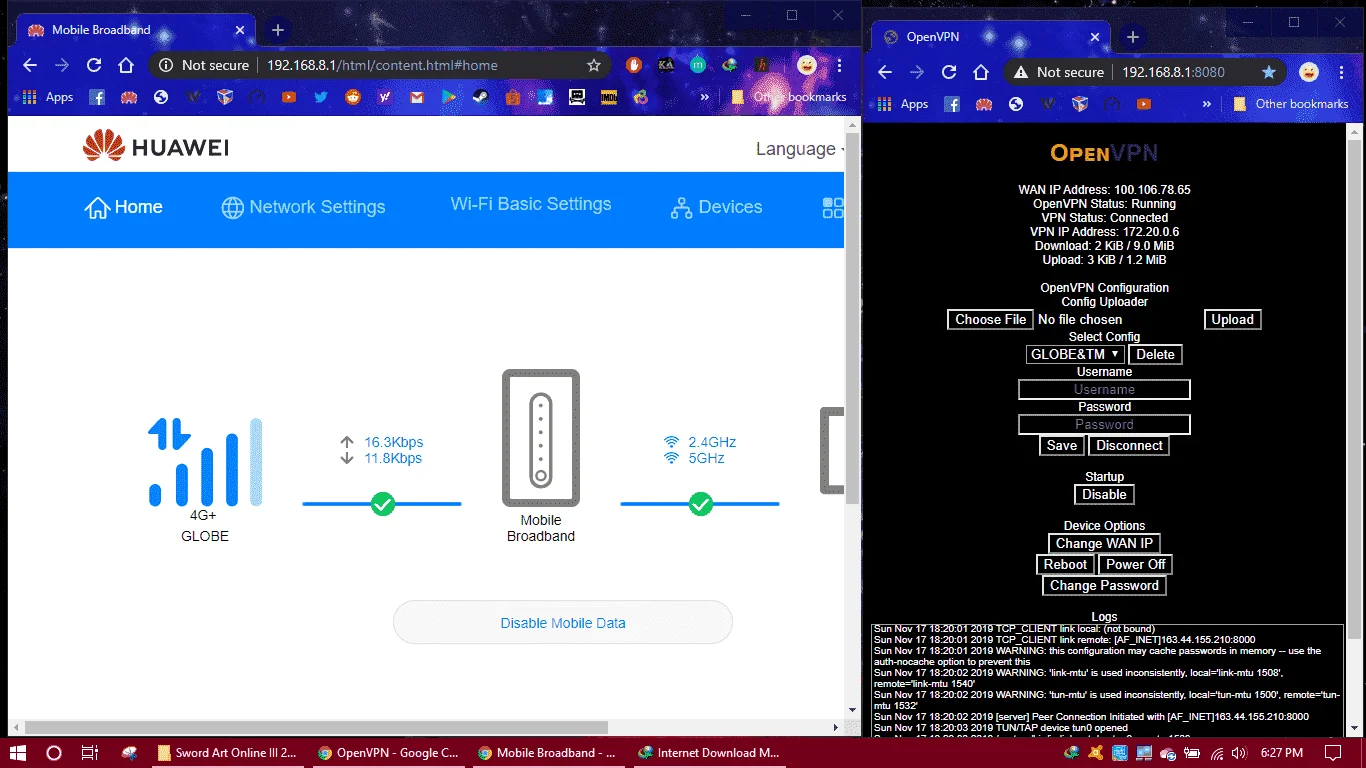Viewport: 1366px width, 768px height.
Task: Click the Startup Disable button
Action: click(1104, 495)
